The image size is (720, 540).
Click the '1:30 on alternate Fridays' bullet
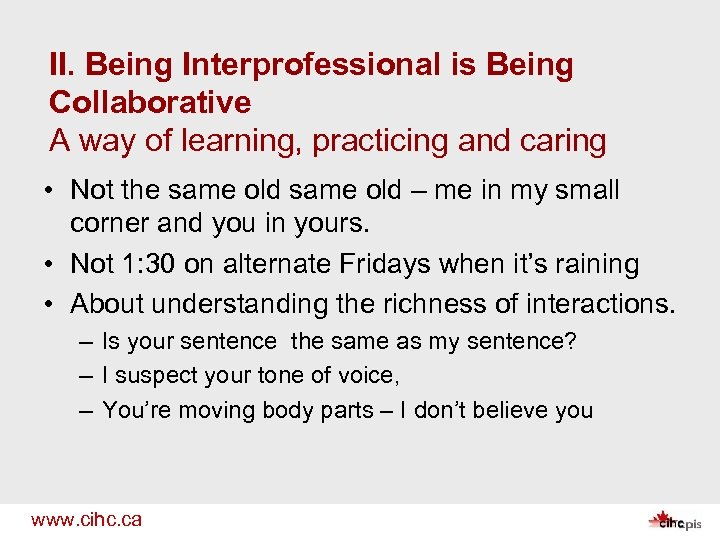coord(354,264)
